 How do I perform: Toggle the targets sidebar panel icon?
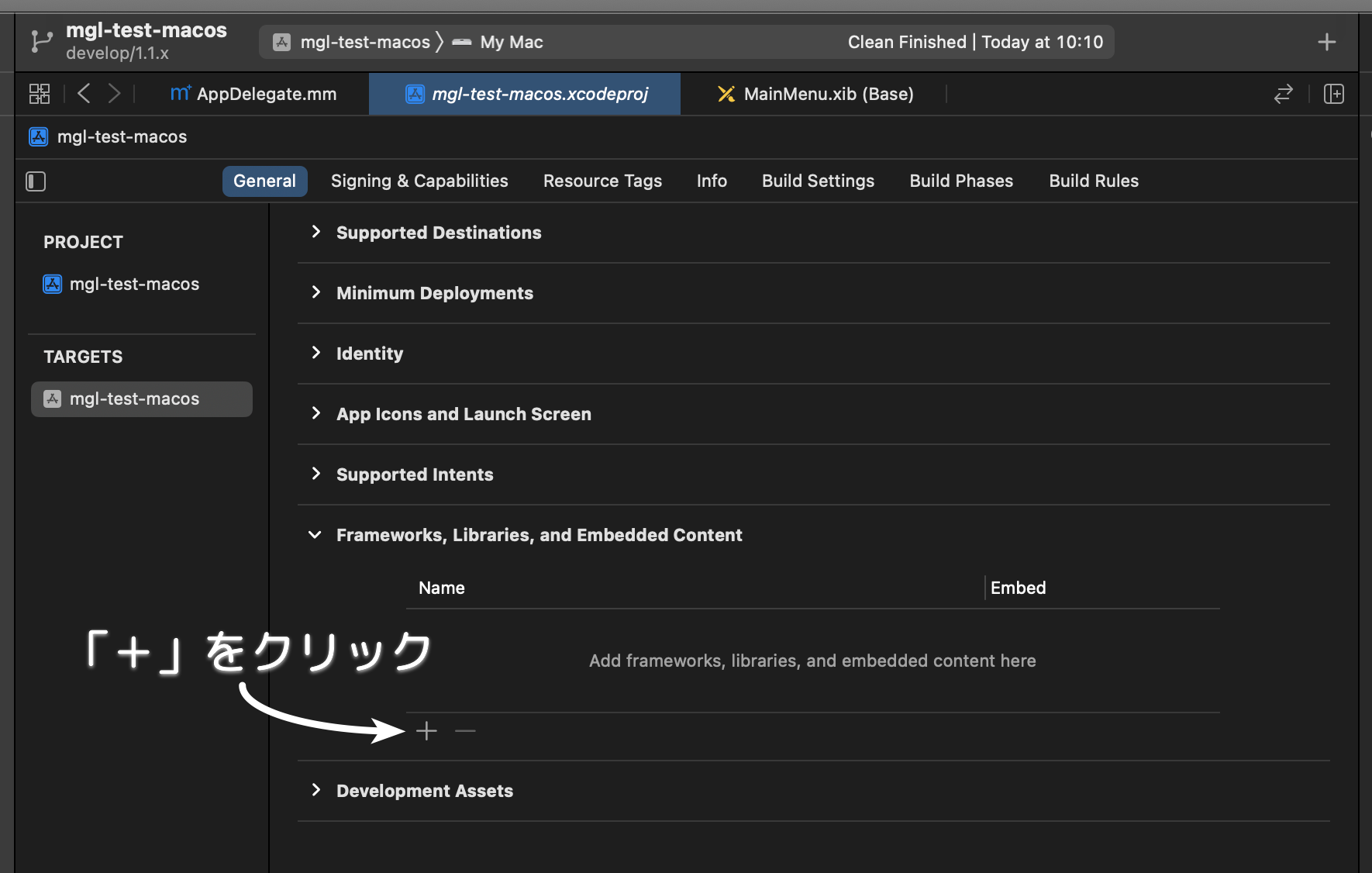[36, 181]
